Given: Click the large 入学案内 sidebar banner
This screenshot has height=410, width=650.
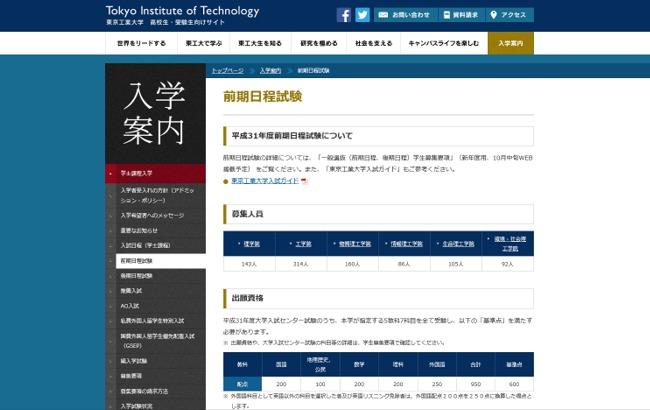Looking at the screenshot, I should click(x=155, y=114).
